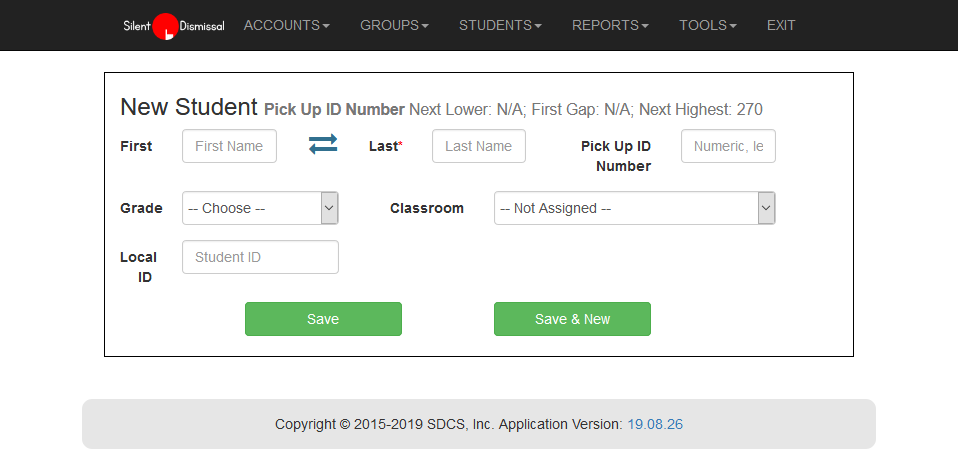Expand the TOOLS menu
The width and height of the screenshot is (958, 449).
(707, 25)
